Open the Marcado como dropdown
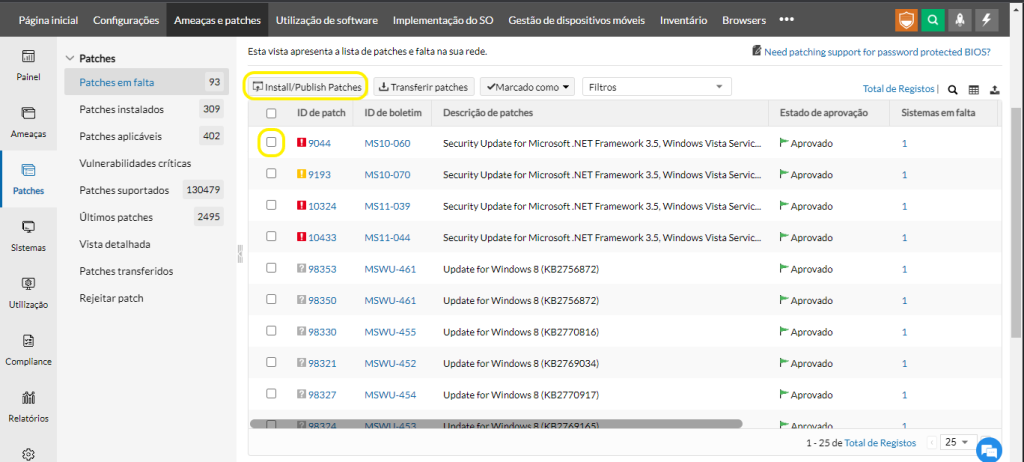This screenshot has height=462, width=1024. tap(528, 87)
